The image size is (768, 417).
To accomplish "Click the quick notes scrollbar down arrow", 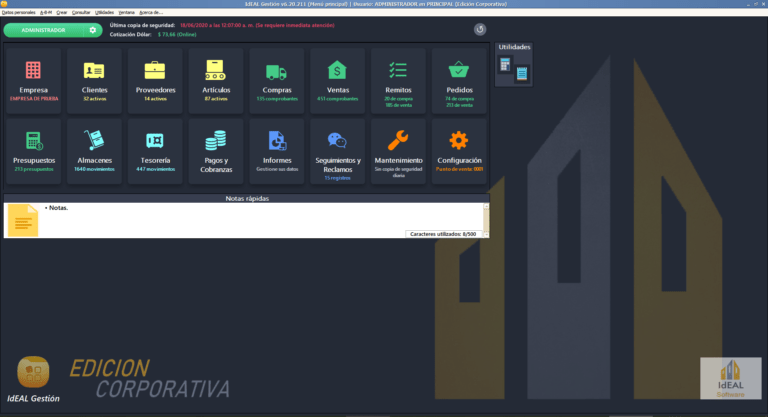I will 486,235.
